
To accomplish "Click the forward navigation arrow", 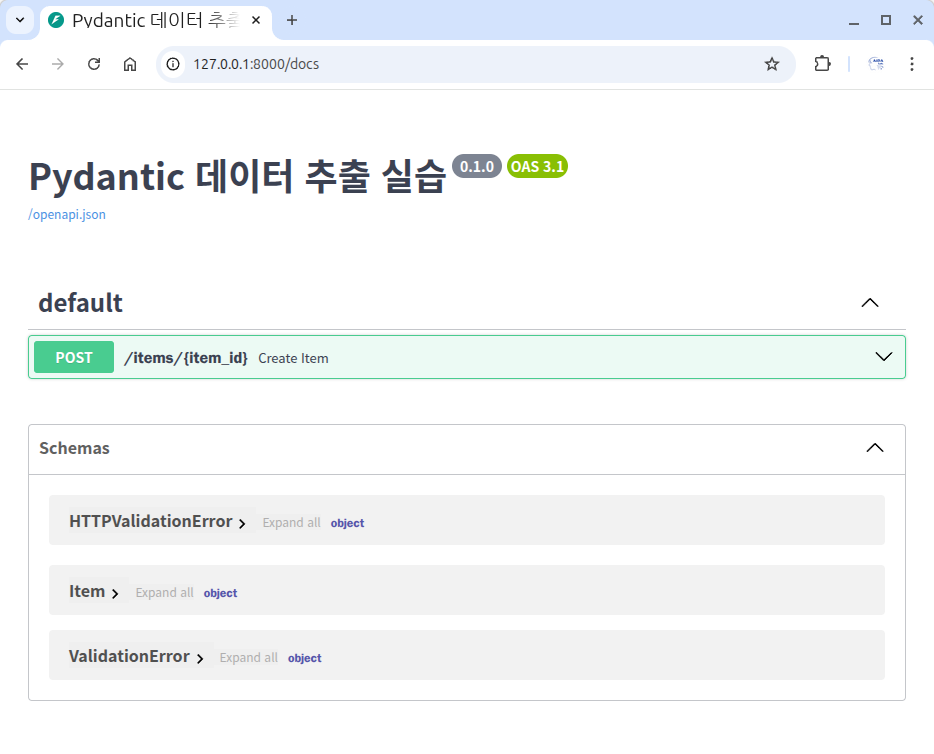I will (x=58, y=64).
